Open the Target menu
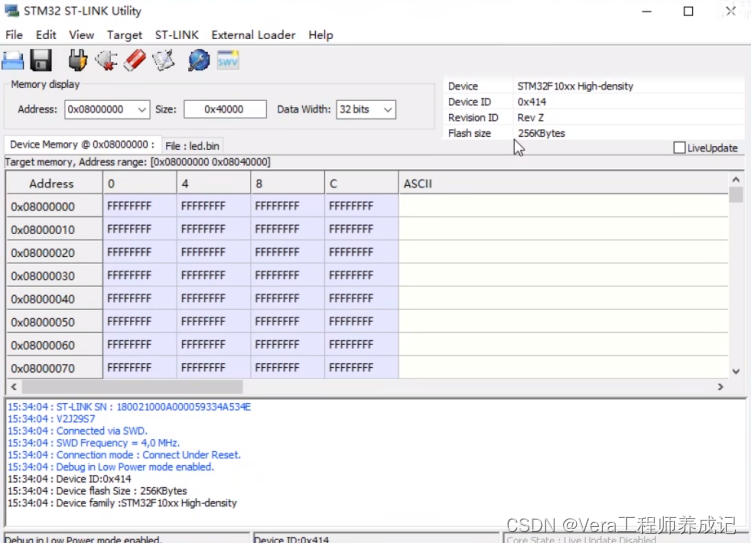Image resolution: width=752 pixels, height=544 pixels. (x=124, y=35)
